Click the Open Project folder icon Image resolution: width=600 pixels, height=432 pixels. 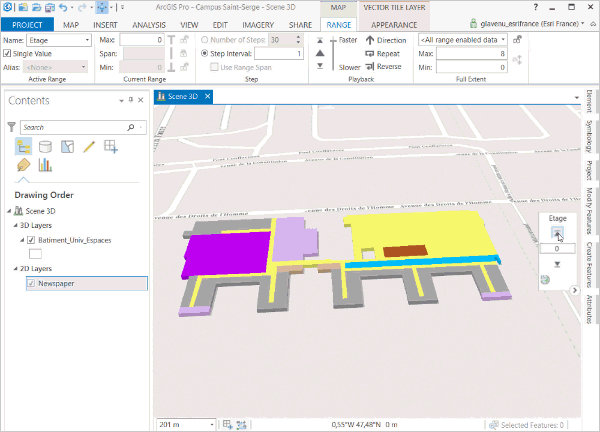[36, 7]
